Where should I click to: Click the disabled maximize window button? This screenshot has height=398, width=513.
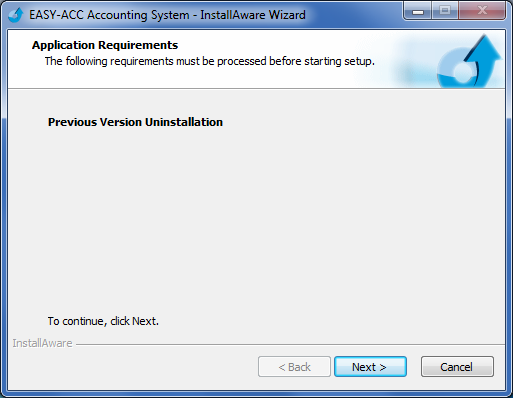(x=445, y=11)
